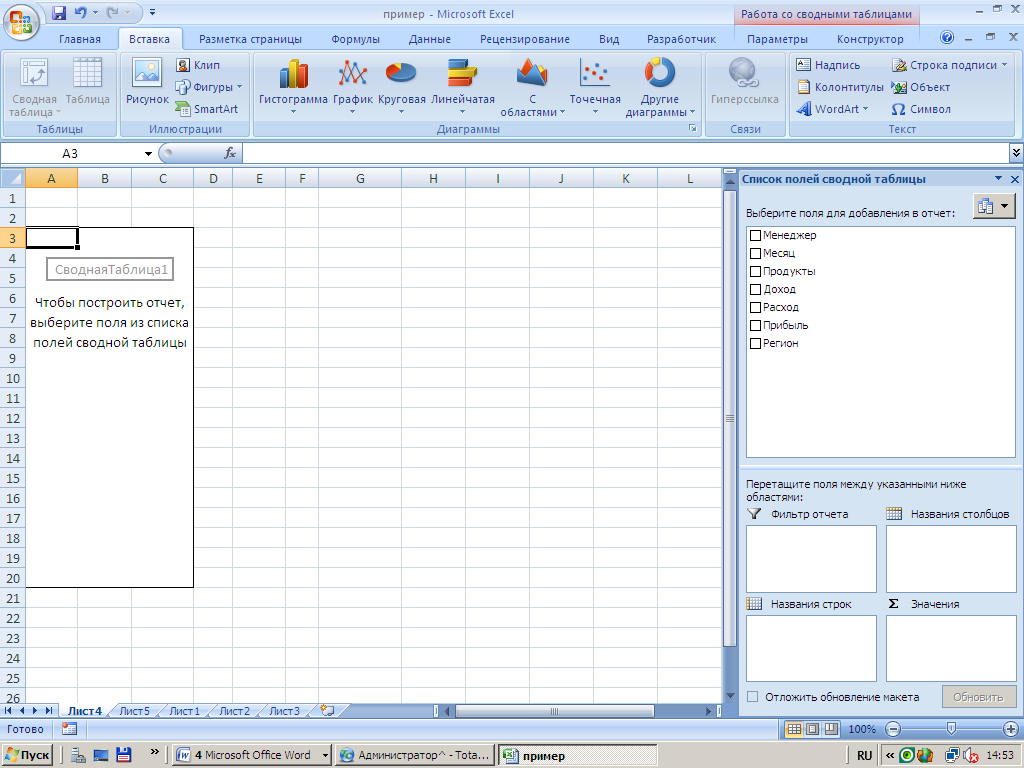Viewport: 1024px width, 768px height.
Task: Insert a PivotTable (Сводная таблица)
Action: click(x=34, y=88)
